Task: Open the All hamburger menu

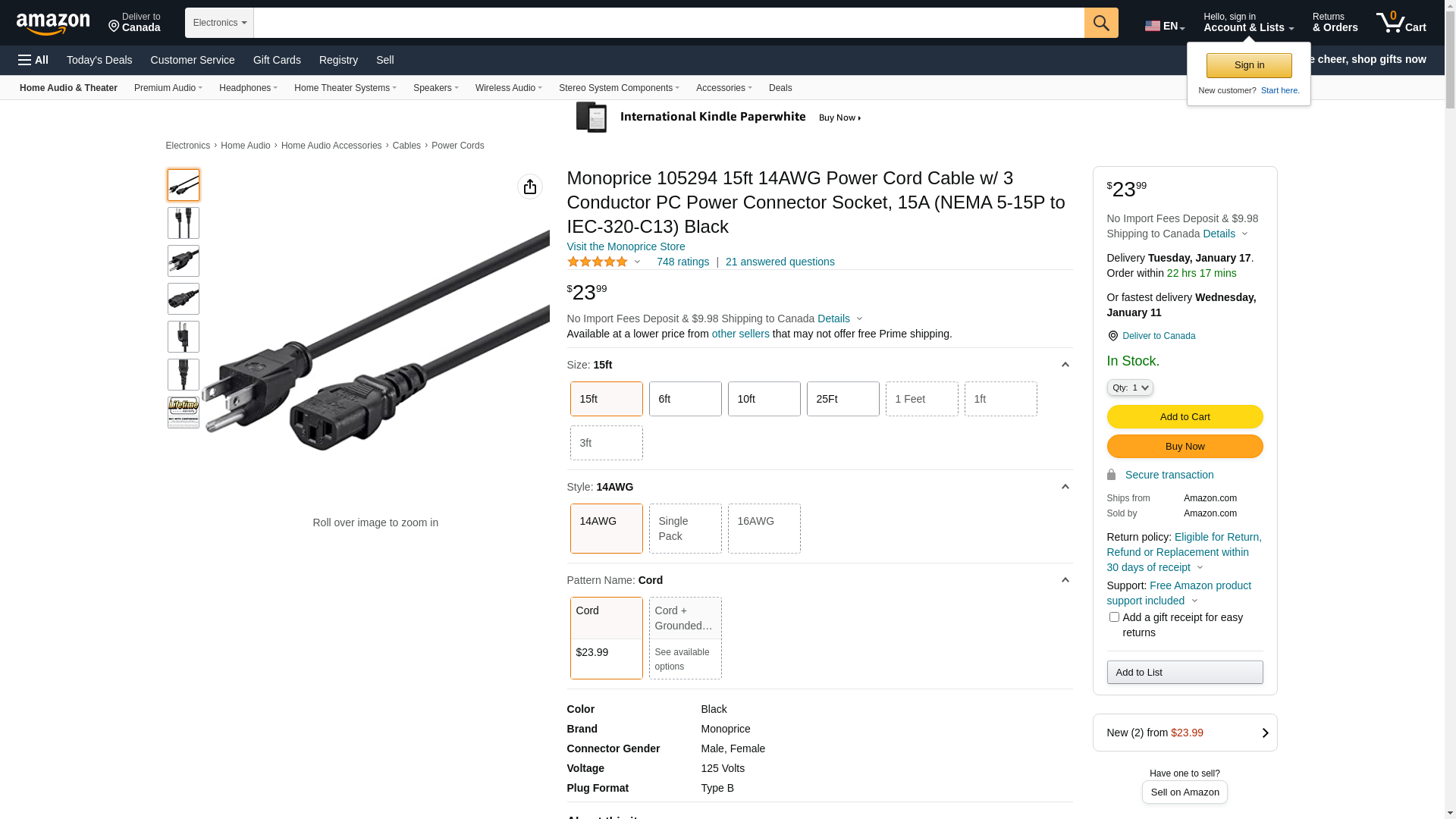Action: click(33, 60)
